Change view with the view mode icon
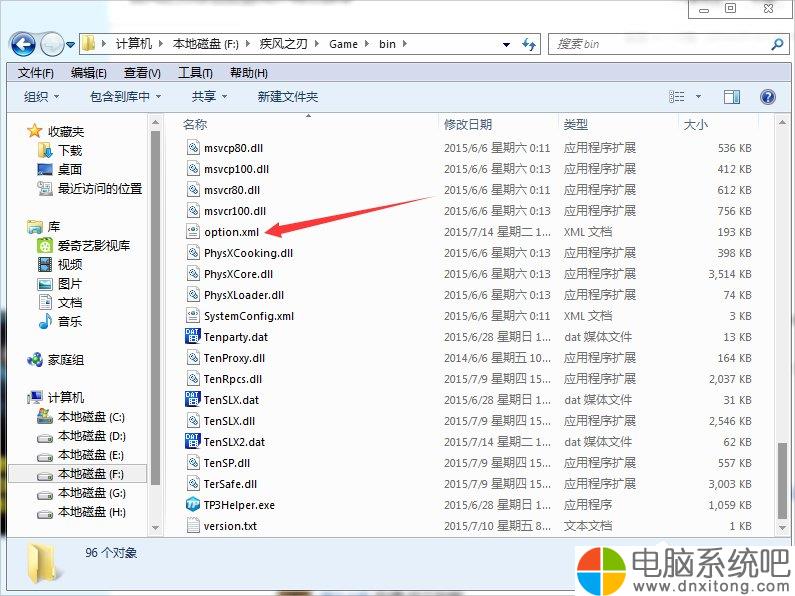 (677, 96)
